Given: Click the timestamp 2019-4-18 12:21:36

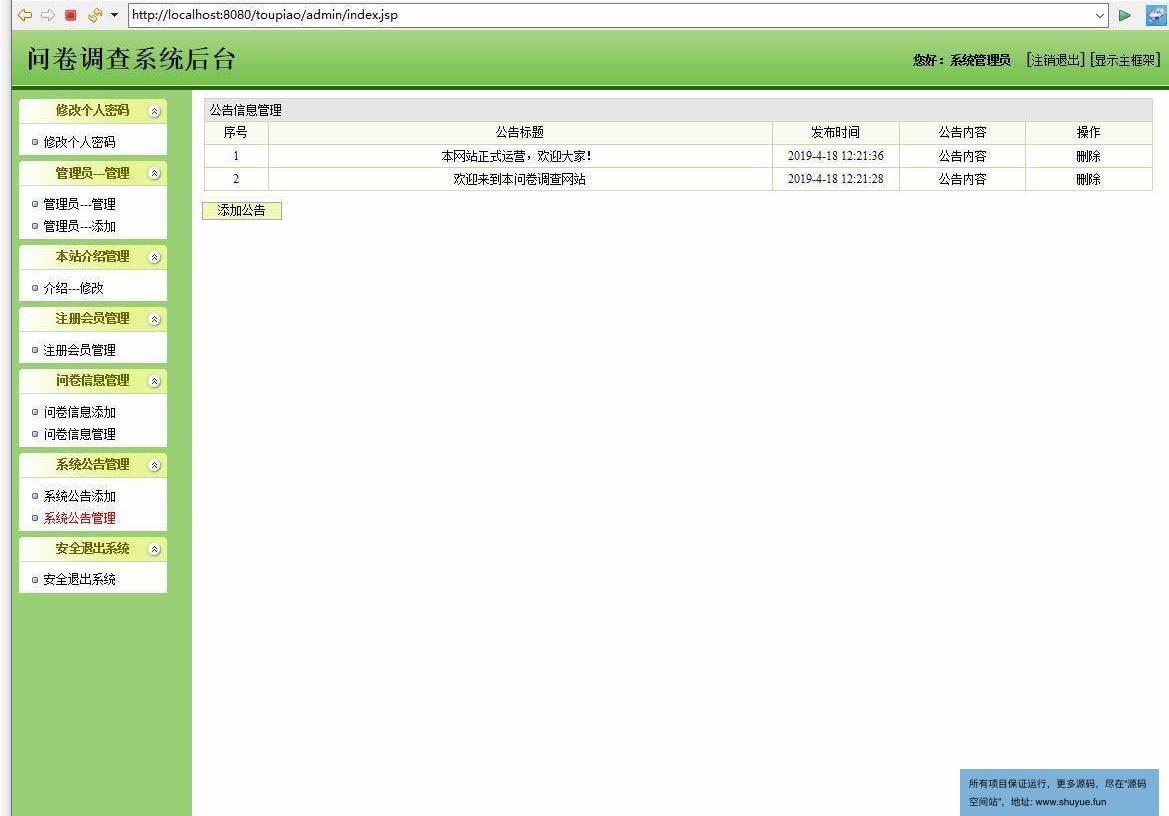Looking at the screenshot, I should click(835, 156).
